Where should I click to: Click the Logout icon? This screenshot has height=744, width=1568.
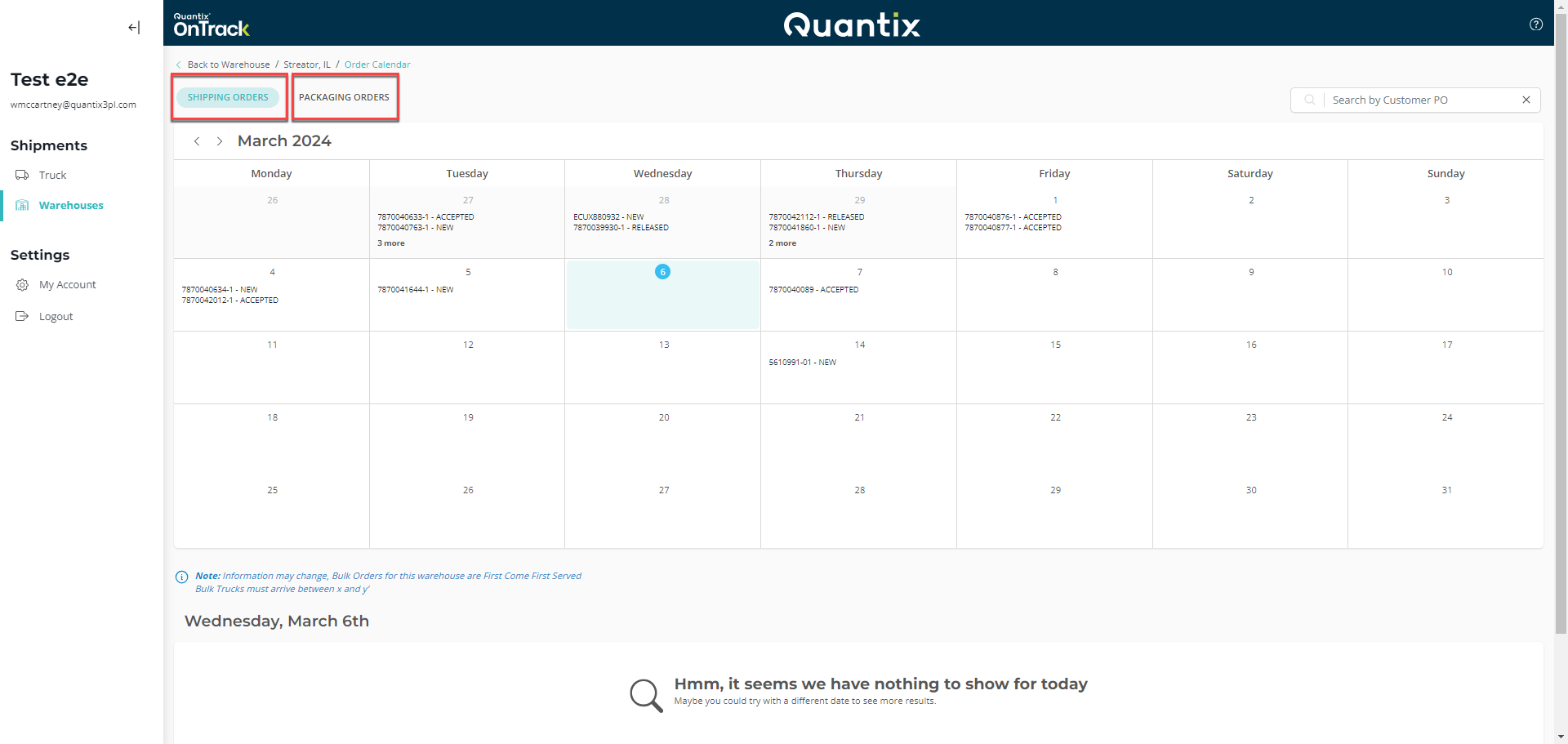(22, 316)
